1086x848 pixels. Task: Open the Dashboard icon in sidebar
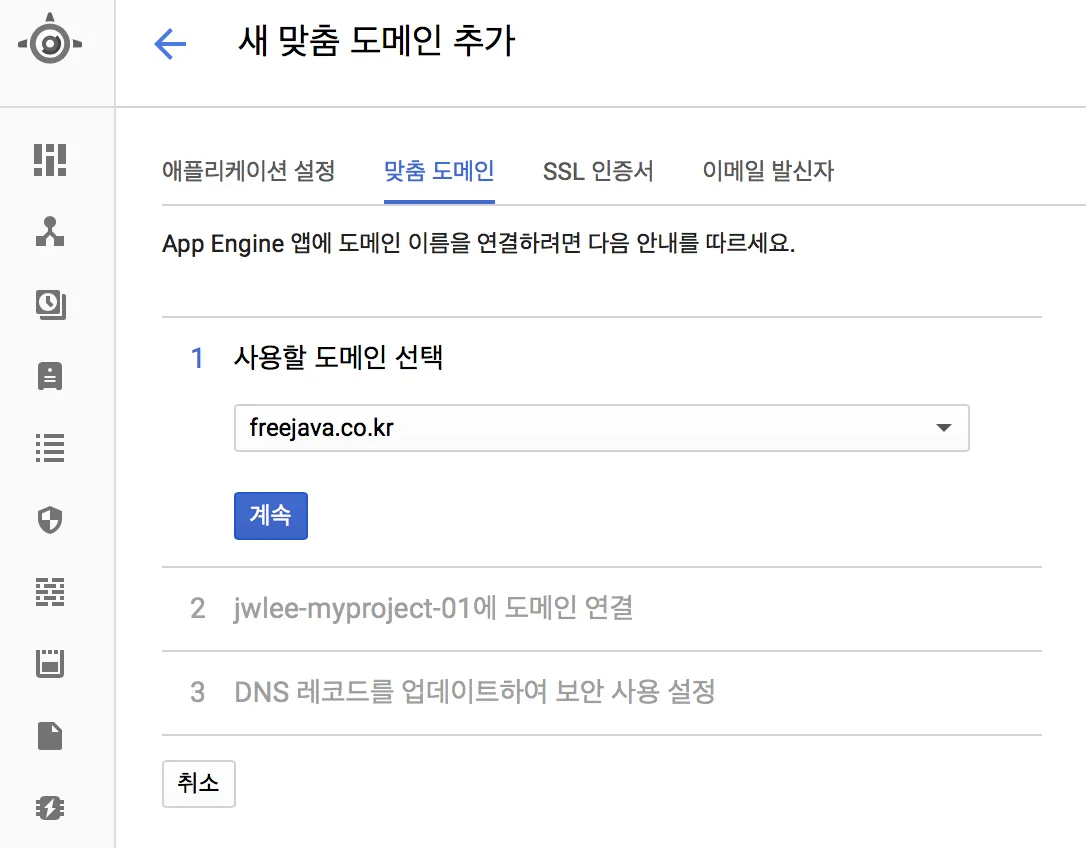(x=50, y=160)
